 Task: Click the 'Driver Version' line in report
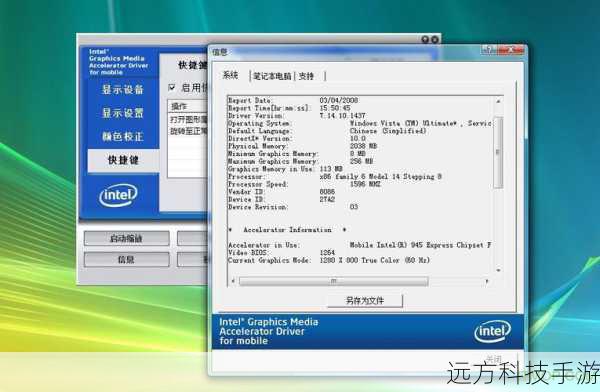[297, 115]
